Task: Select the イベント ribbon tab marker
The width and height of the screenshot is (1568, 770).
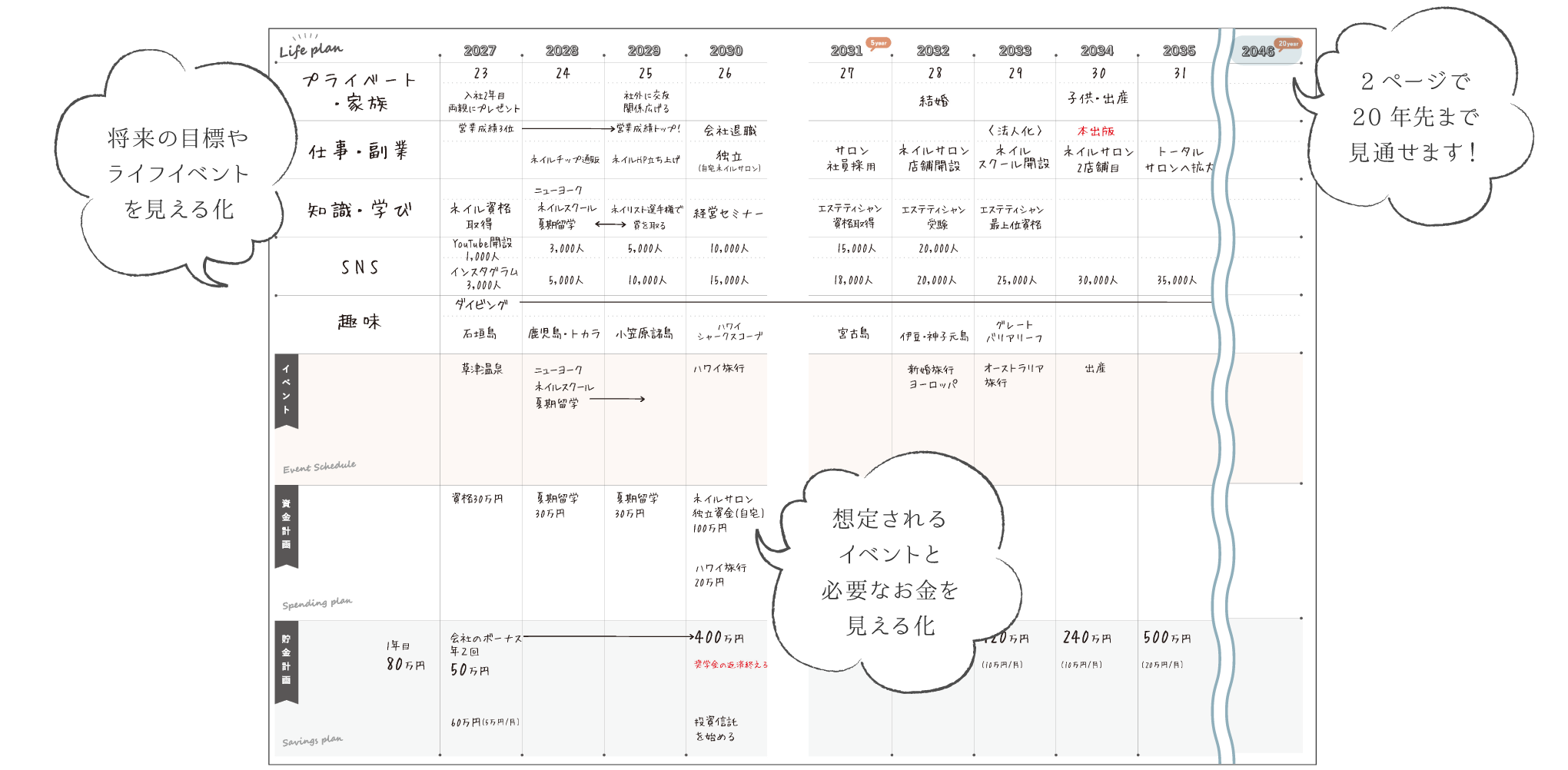Action: pos(286,390)
